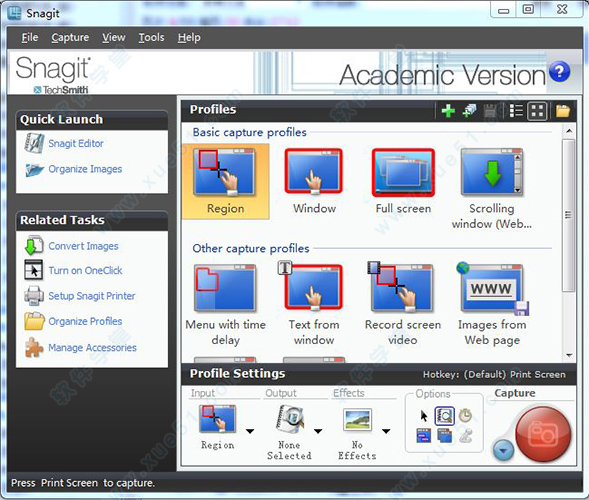The height and width of the screenshot is (500, 589).
Task: Click the profiles scrollbar up arrow
Action: pyautogui.click(x=569, y=131)
